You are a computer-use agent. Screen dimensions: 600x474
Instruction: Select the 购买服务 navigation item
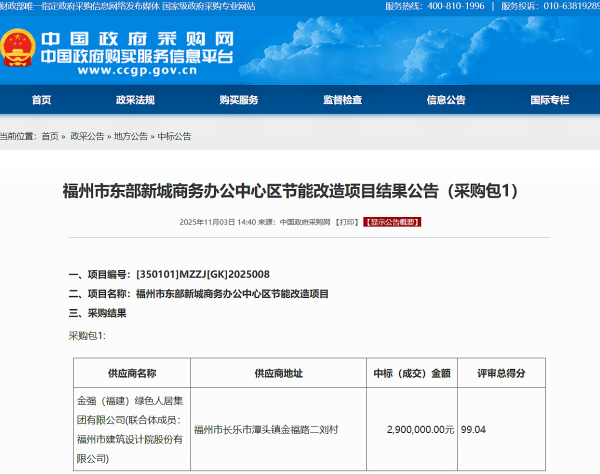[x=238, y=100]
